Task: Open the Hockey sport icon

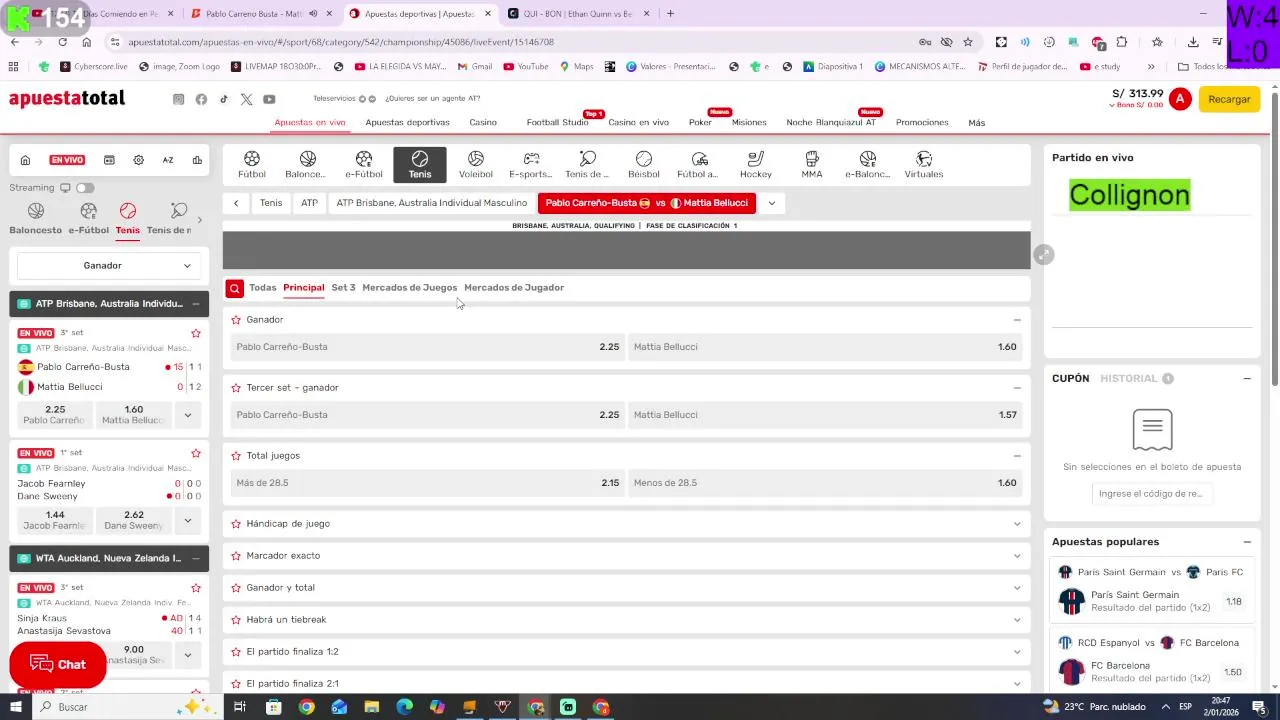Action: [x=756, y=165]
